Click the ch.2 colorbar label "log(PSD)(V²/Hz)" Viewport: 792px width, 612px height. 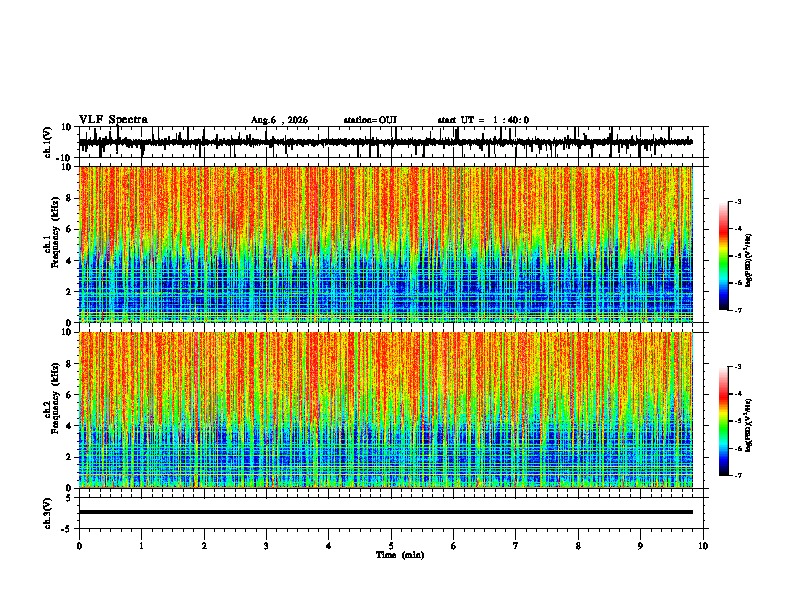[x=748, y=425]
